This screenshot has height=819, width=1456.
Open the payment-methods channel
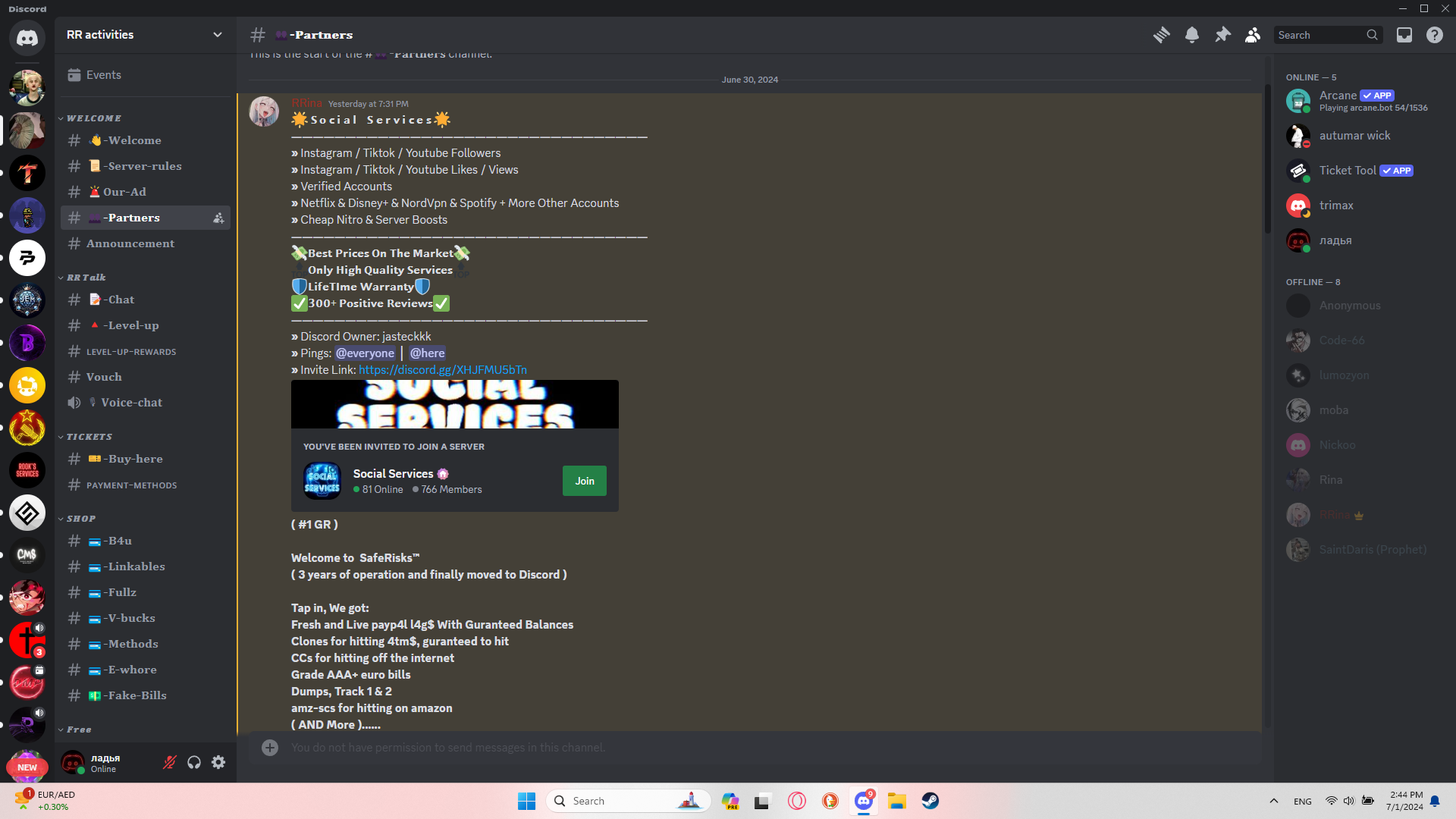click(x=145, y=485)
